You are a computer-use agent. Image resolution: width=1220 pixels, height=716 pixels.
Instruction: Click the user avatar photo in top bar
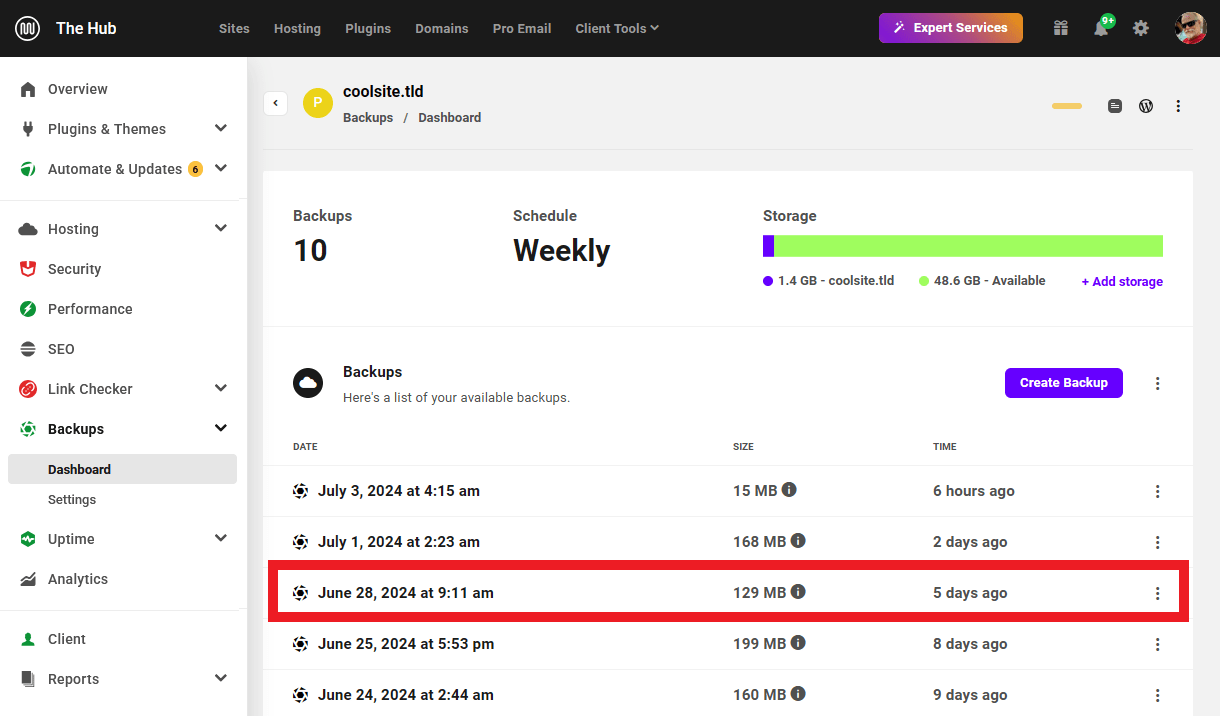[1190, 28]
